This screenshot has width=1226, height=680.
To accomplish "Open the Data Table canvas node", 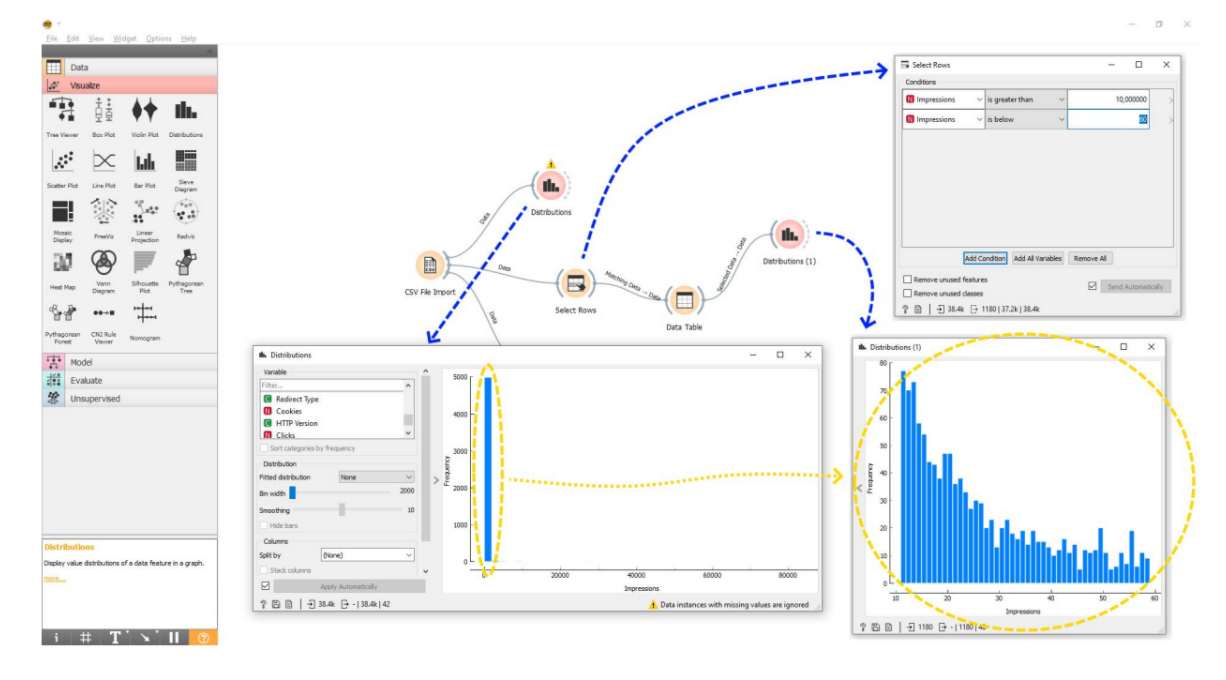I will 684,299.
